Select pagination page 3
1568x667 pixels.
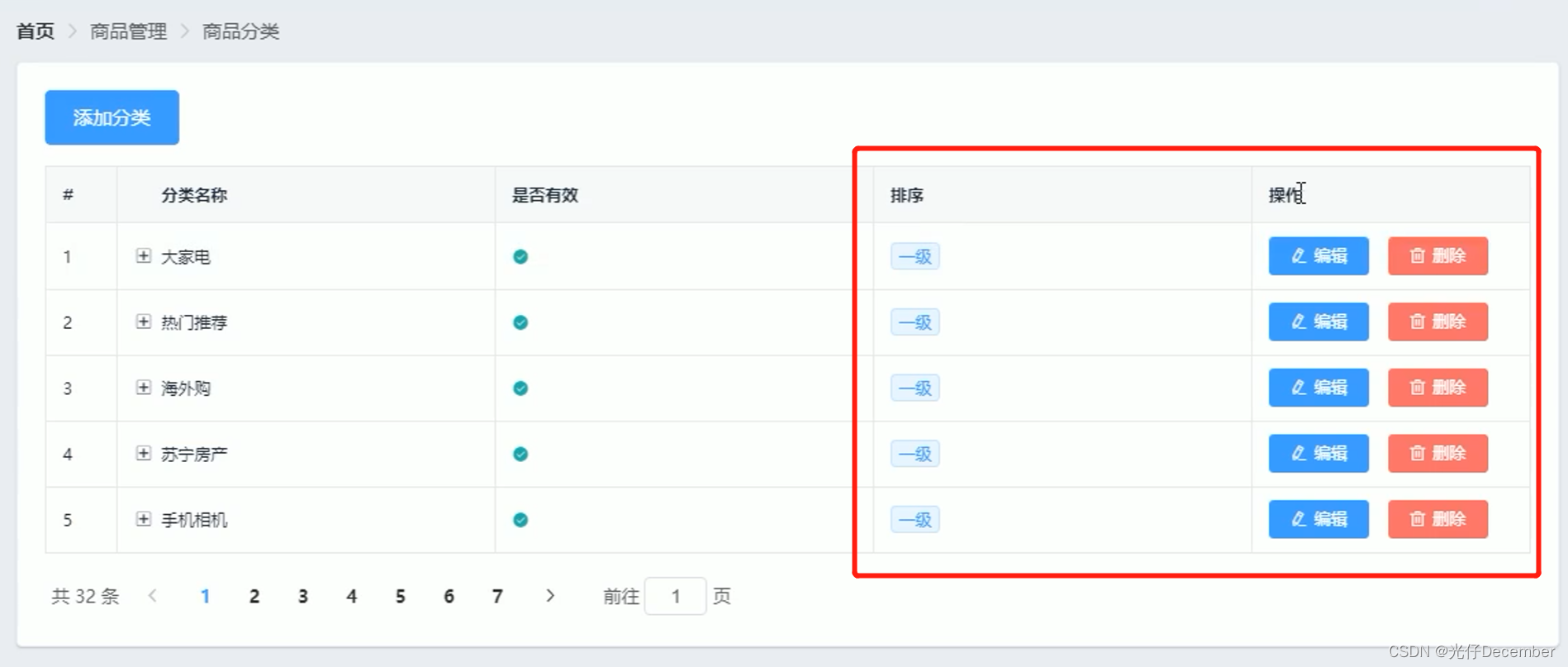tap(303, 596)
